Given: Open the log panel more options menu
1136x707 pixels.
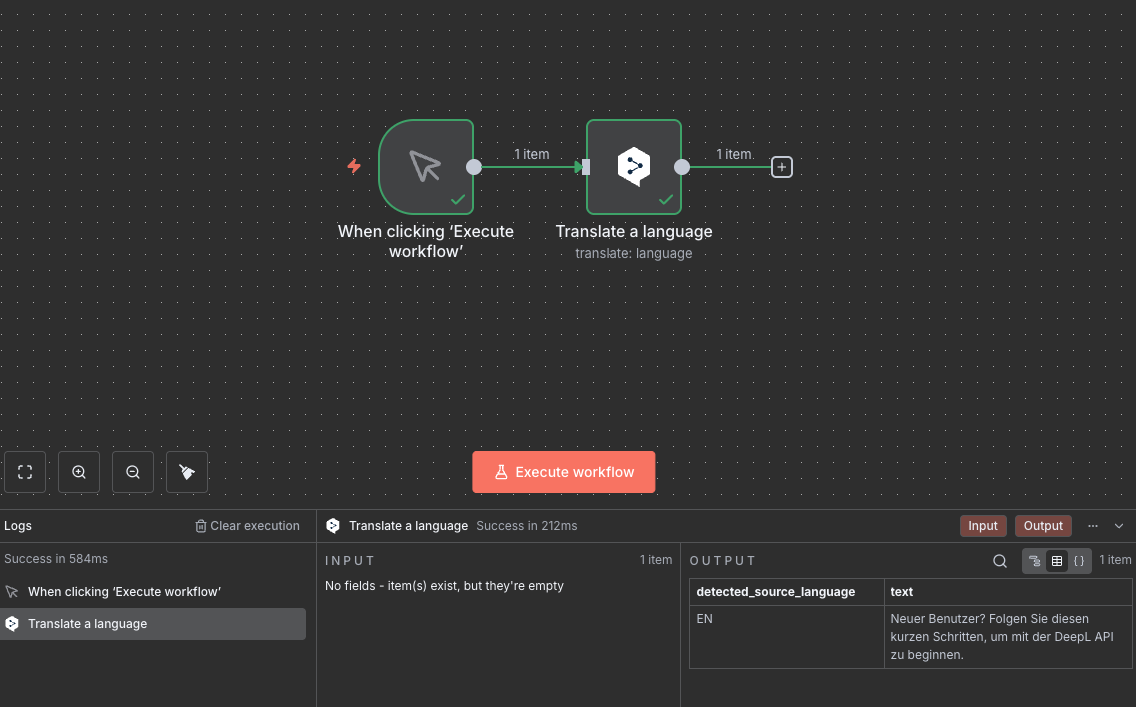Looking at the screenshot, I should [1093, 526].
